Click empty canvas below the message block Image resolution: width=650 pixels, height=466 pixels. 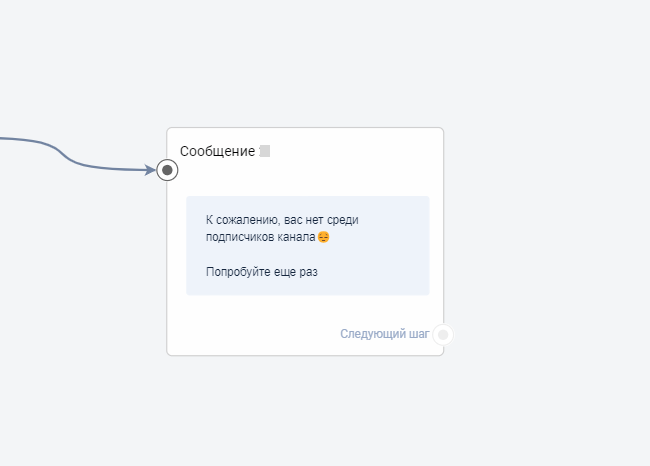(305, 410)
